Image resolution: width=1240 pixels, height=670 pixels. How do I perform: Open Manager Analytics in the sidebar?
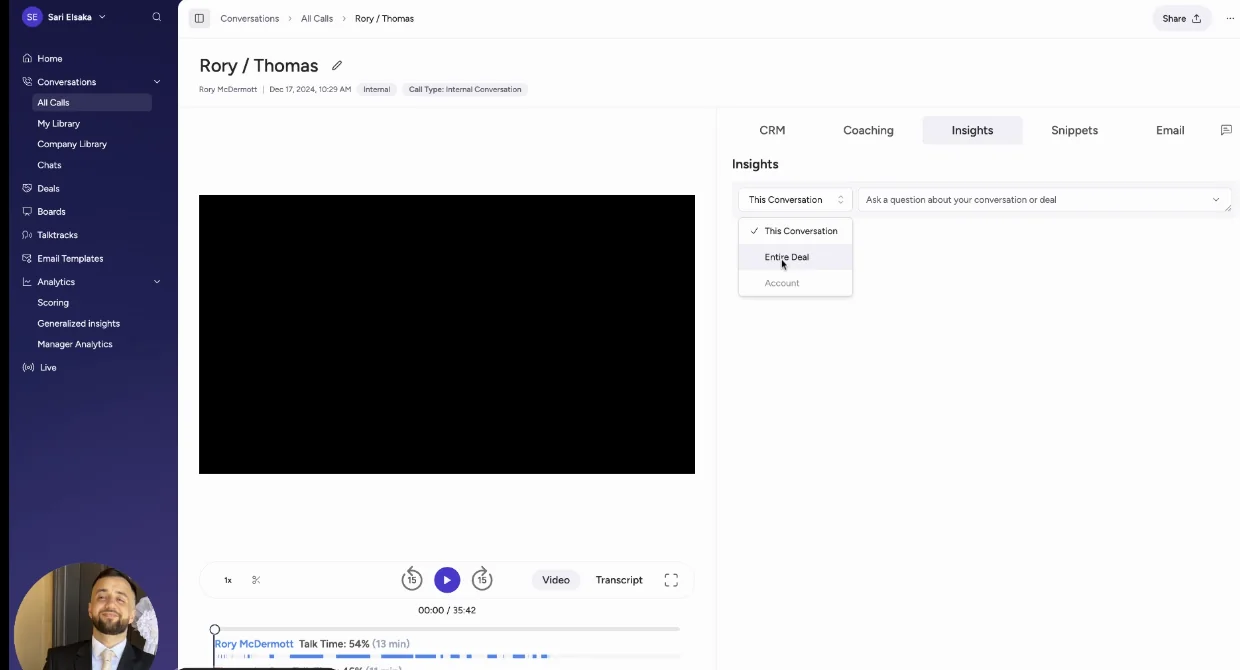click(75, 344)
